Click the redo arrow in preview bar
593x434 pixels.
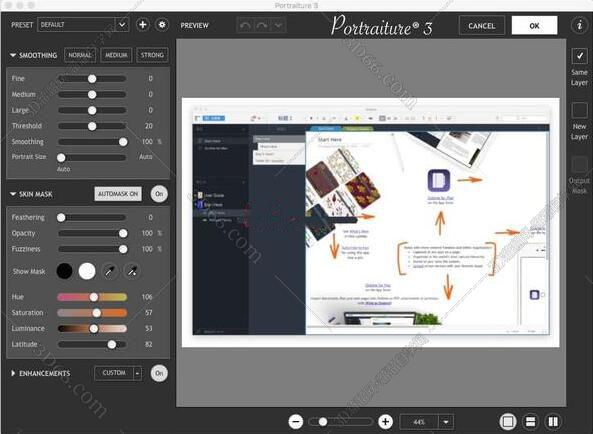(x=262, y=25)
